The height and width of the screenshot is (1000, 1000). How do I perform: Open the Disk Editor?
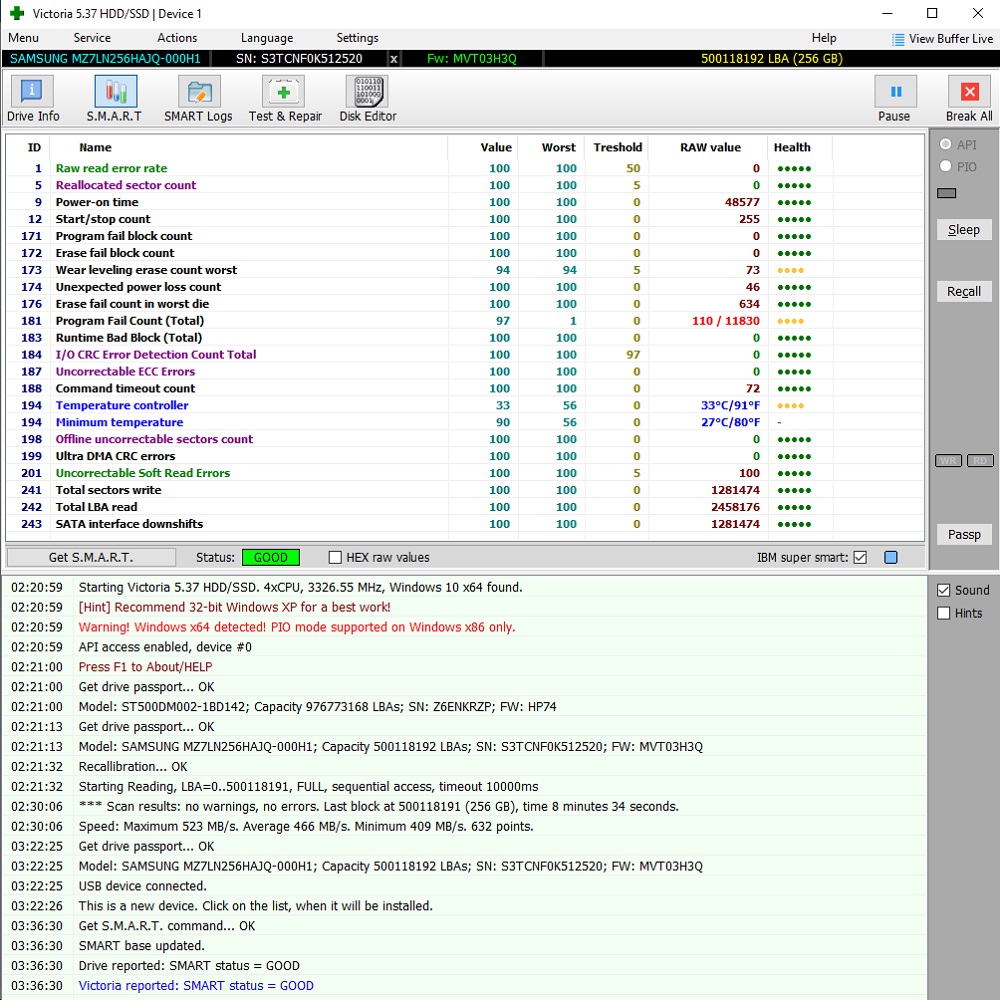pos(367,99)
